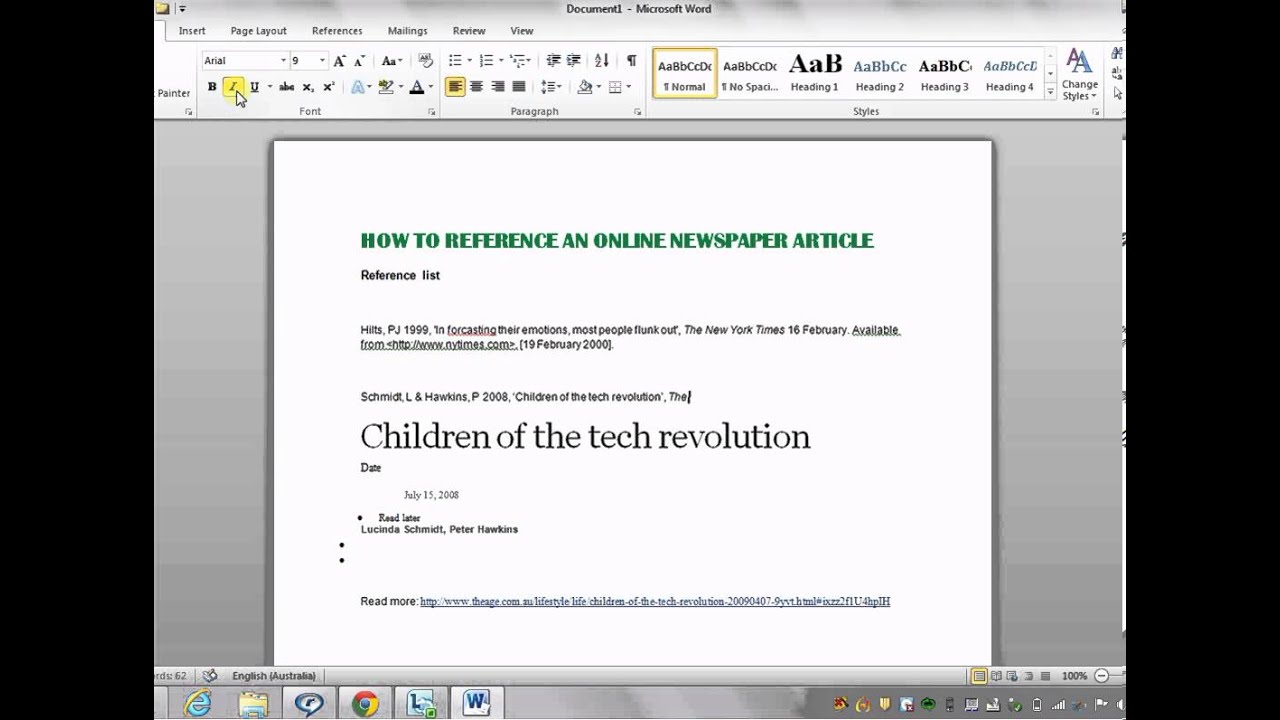Screen dimensions: 1280x720
Task: Click zoom out minus button
Action: pos(1101,676)
